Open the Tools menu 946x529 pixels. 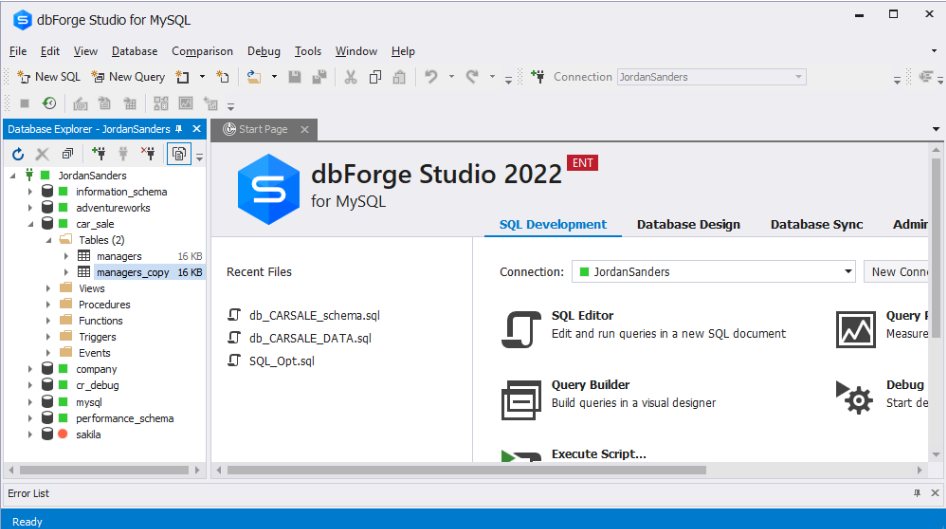(x=308, y=51)
